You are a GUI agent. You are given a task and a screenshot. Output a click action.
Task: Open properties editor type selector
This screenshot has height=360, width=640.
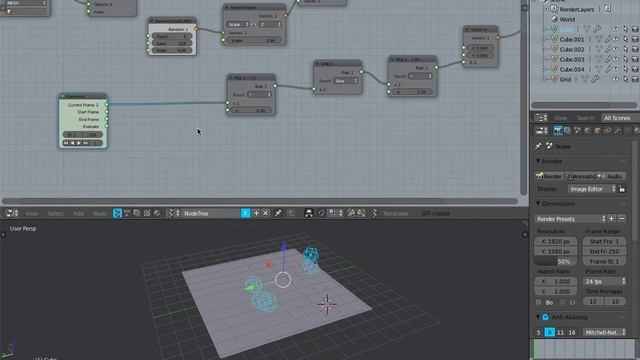point(542,131)
